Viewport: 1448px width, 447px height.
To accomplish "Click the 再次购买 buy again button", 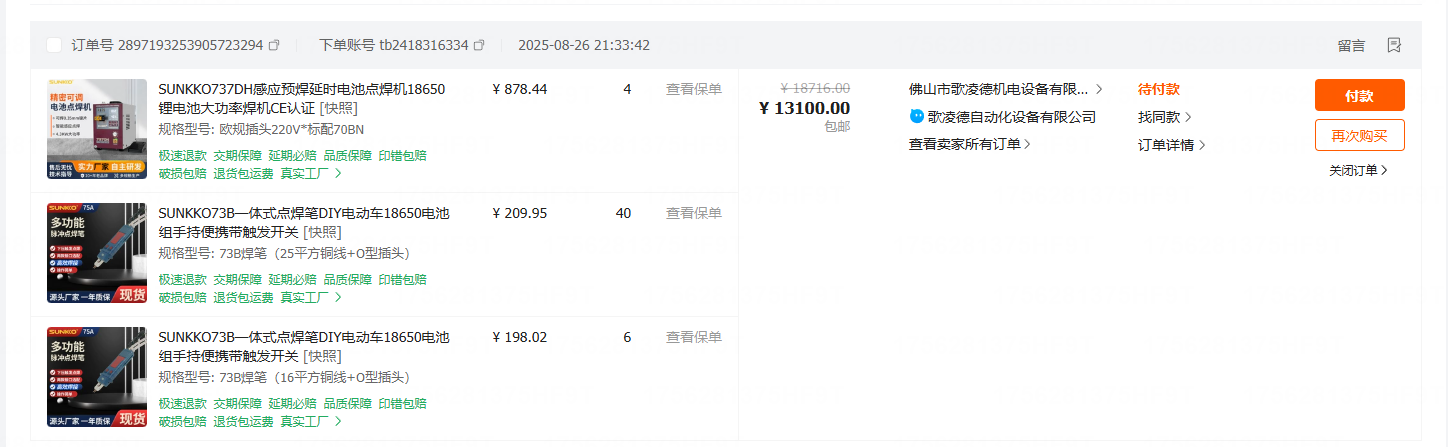I will (x=1359, y=135).
